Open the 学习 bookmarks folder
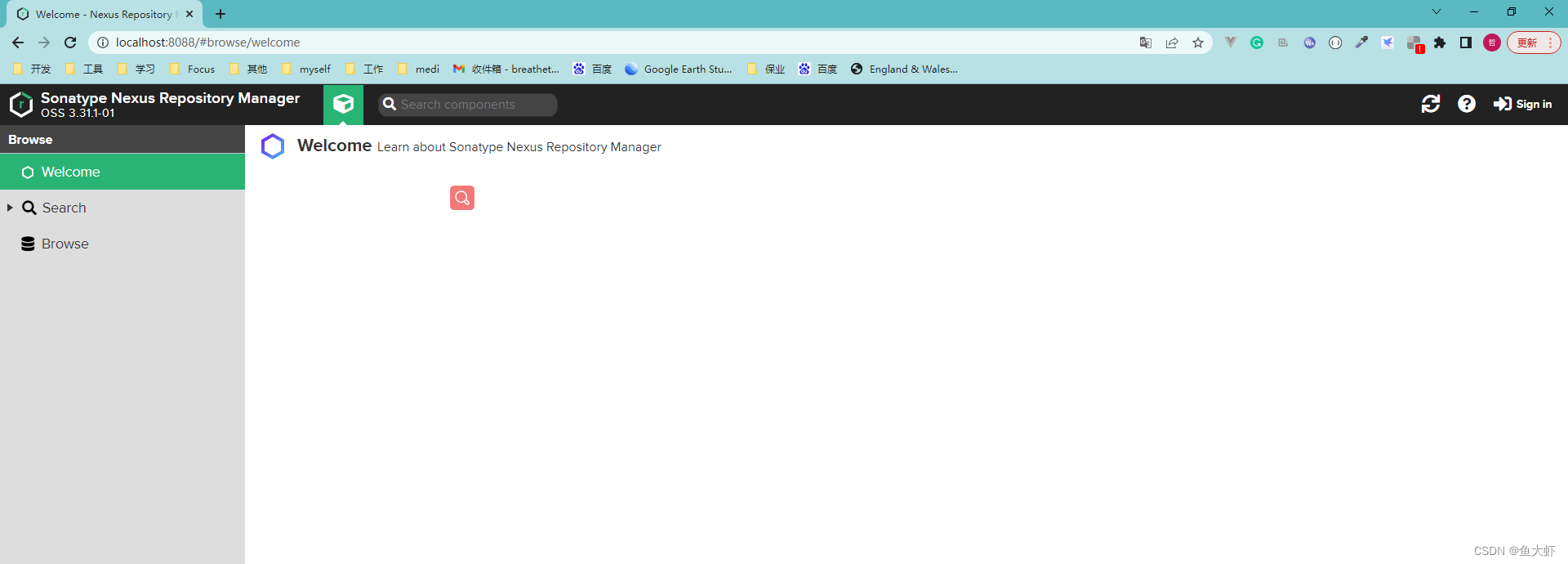 pos(136,69)
